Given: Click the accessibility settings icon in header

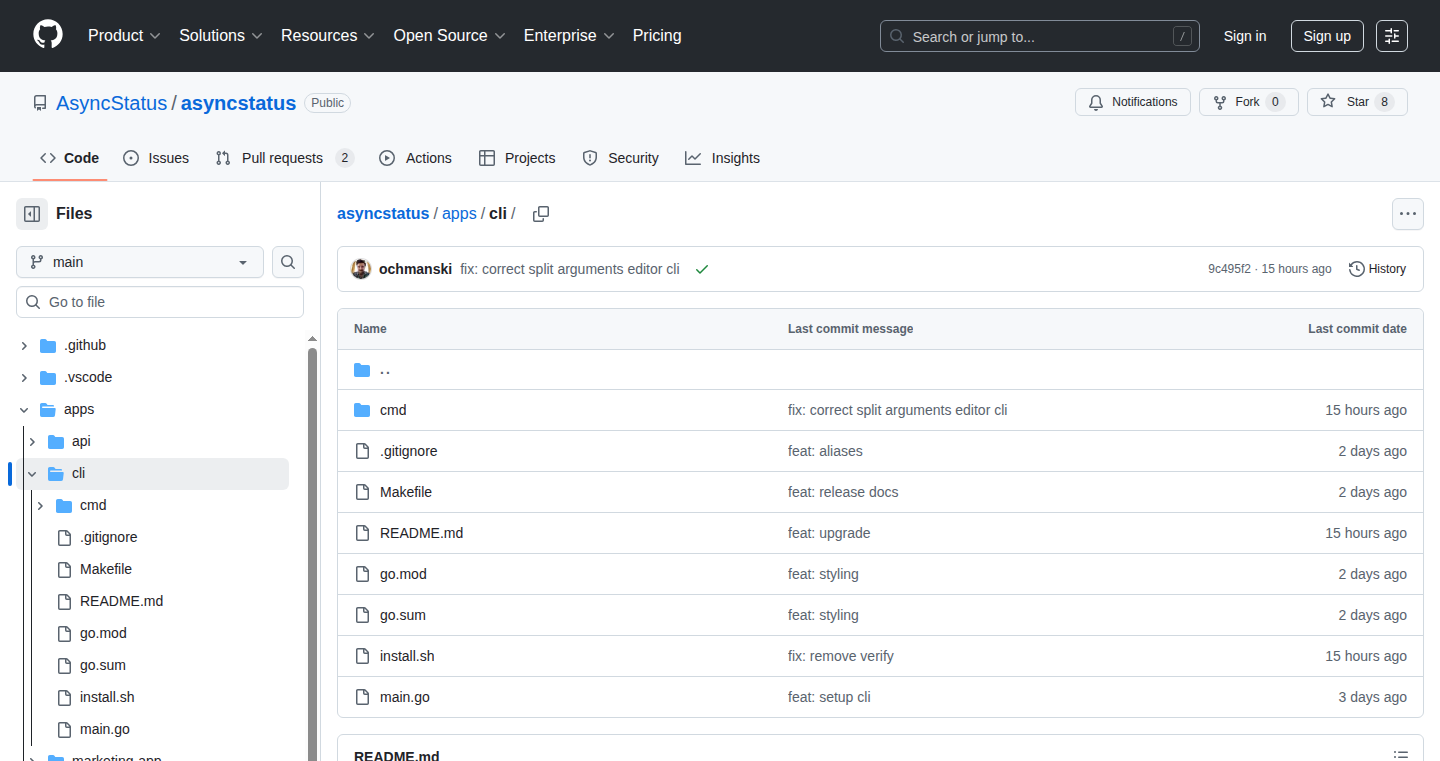Looking at the screenshot, I should coord(1392,36).
